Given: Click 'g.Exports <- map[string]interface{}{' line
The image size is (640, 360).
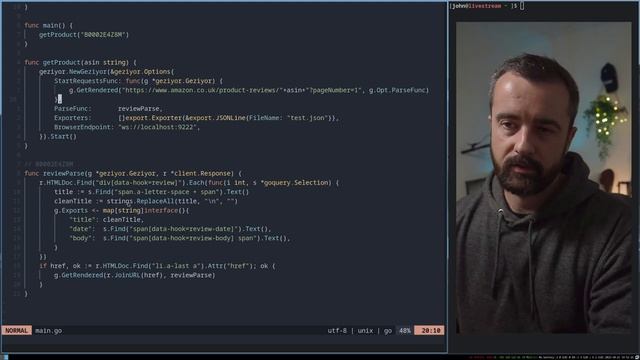Looking at the screenshot, I should [122, 211].
